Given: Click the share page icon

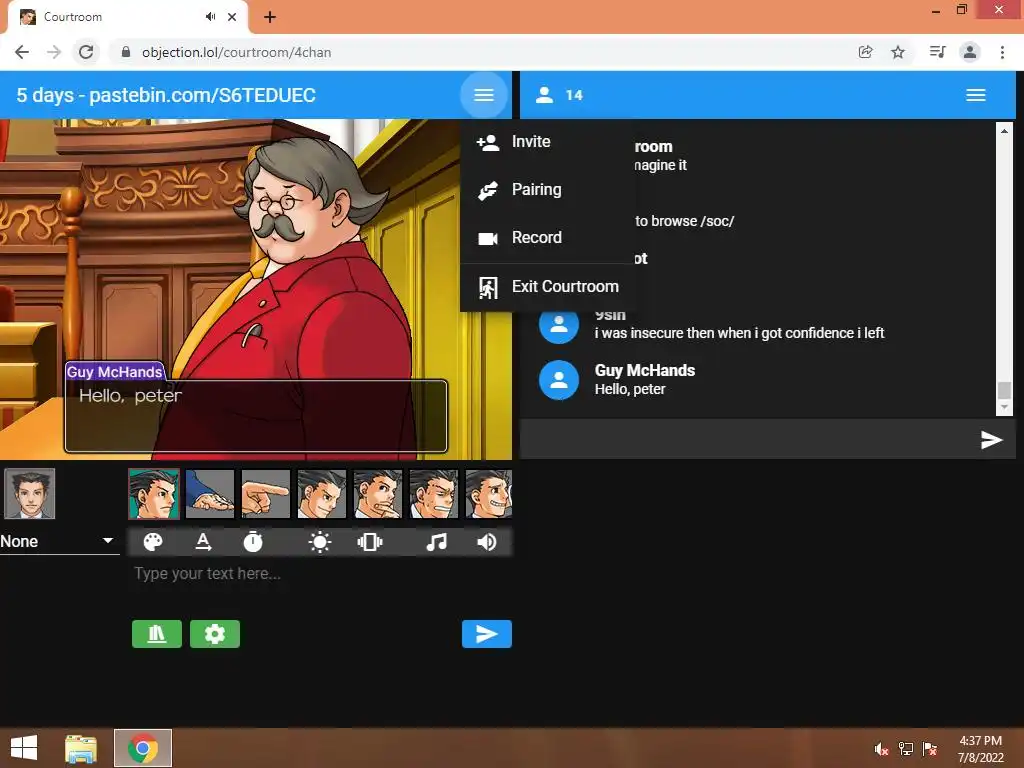Looking at the screenshot, I should pos(865,52).
